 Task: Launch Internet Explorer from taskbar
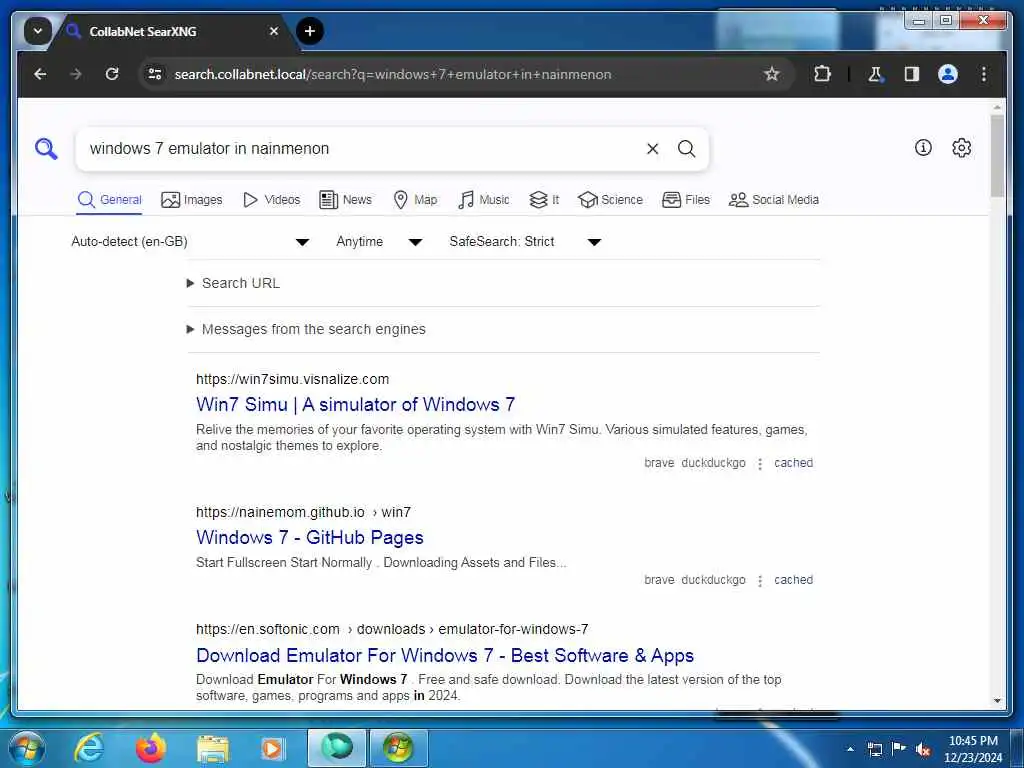pos(89,748)
